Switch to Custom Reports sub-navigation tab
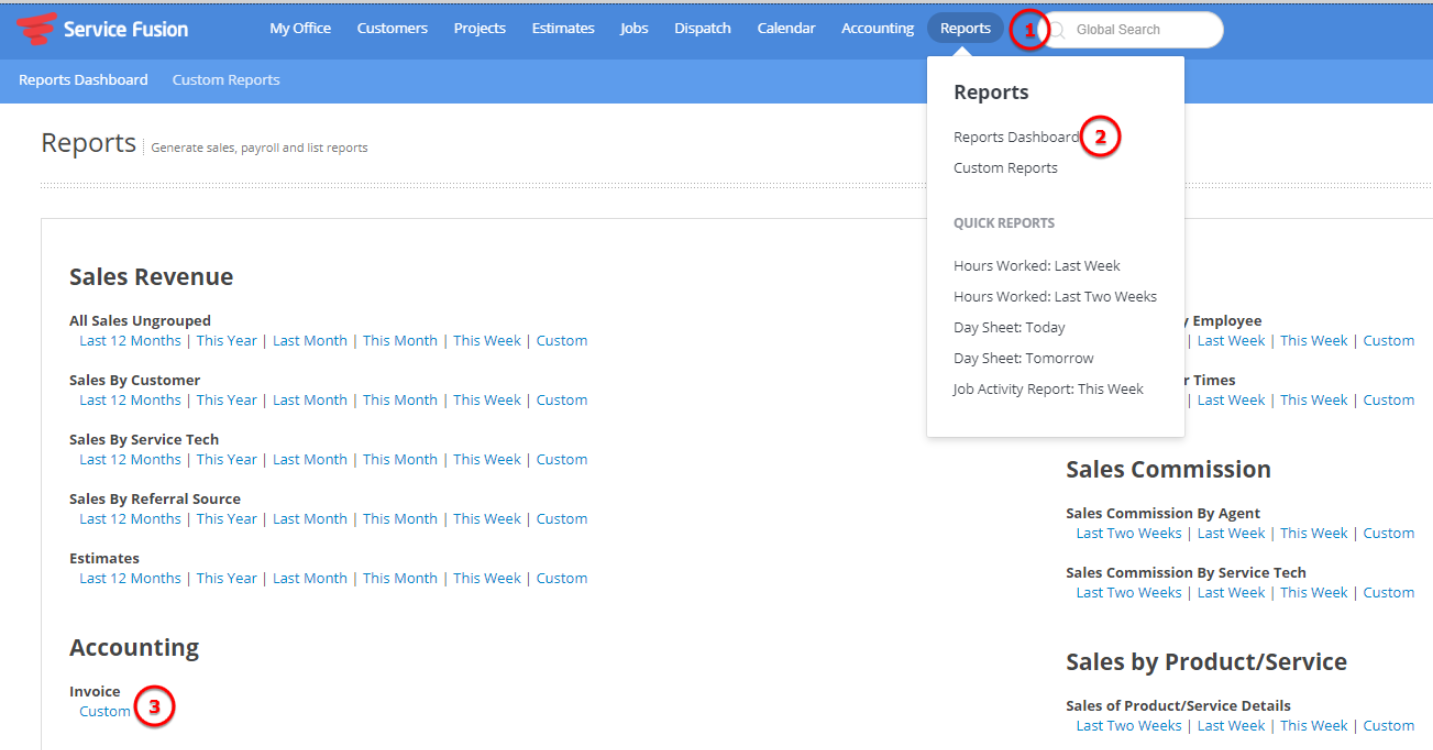 [x=226, y=80]
